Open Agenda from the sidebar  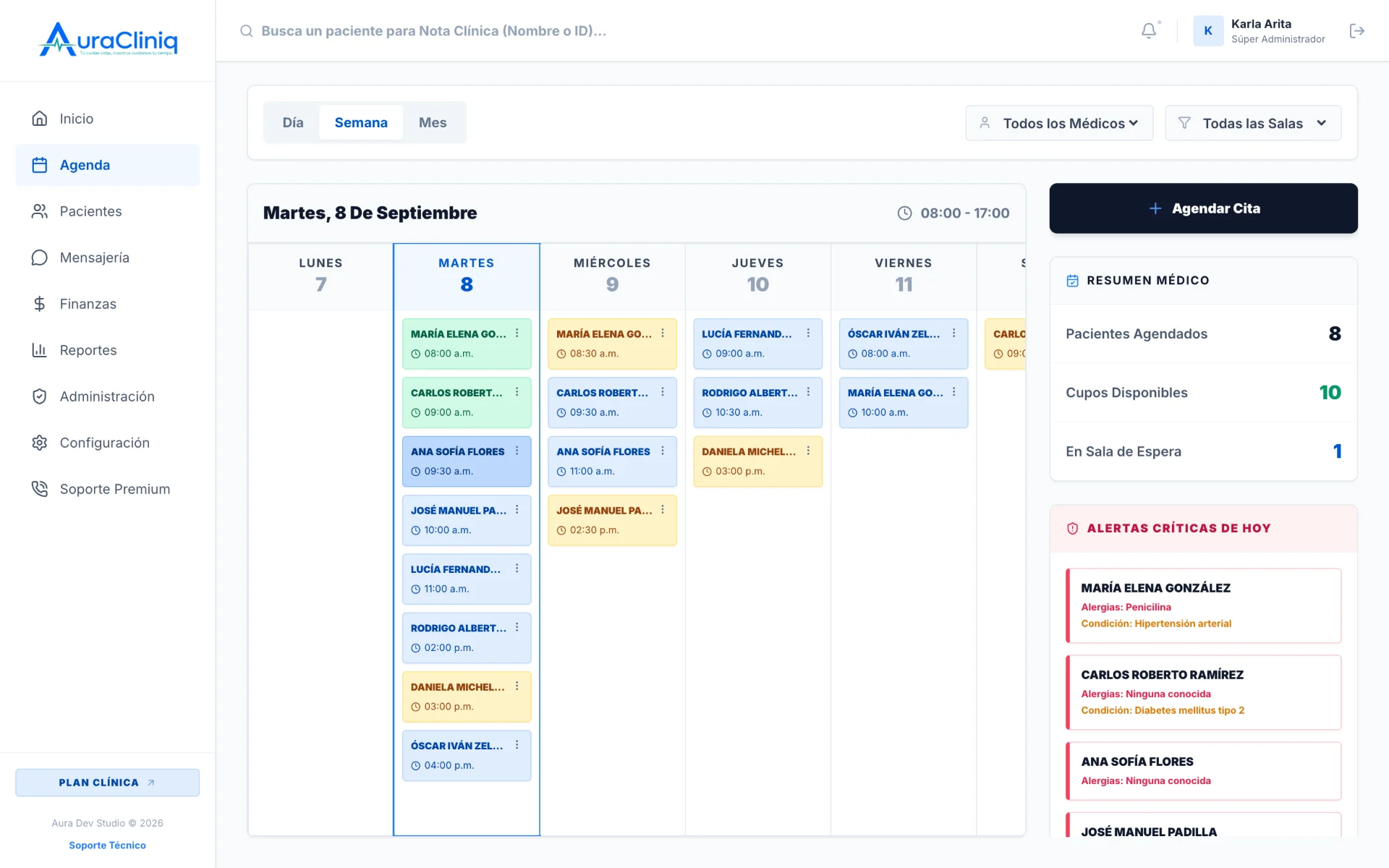click(x=107, y=165)
